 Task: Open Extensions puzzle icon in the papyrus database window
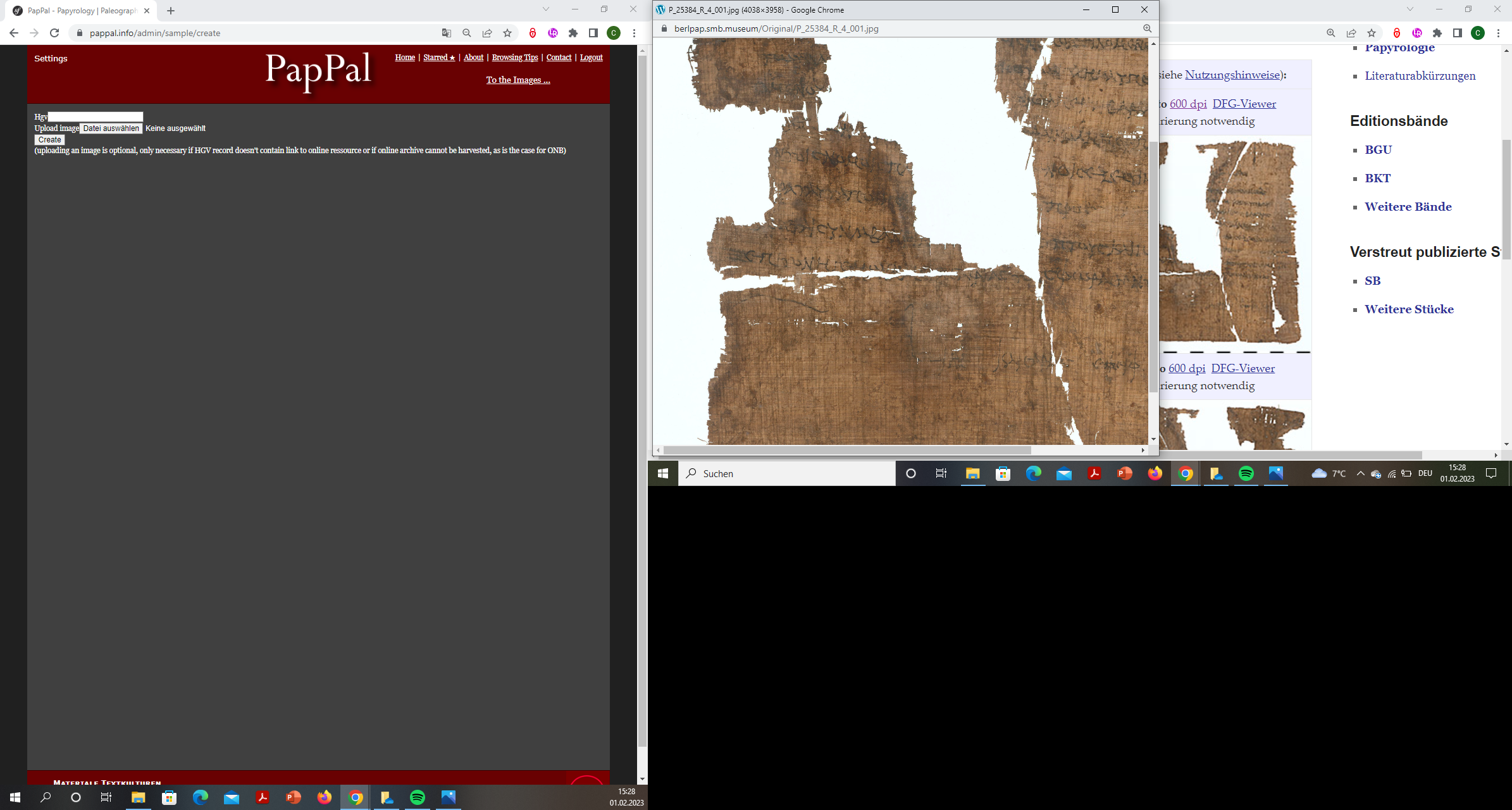click(1437, 33)
